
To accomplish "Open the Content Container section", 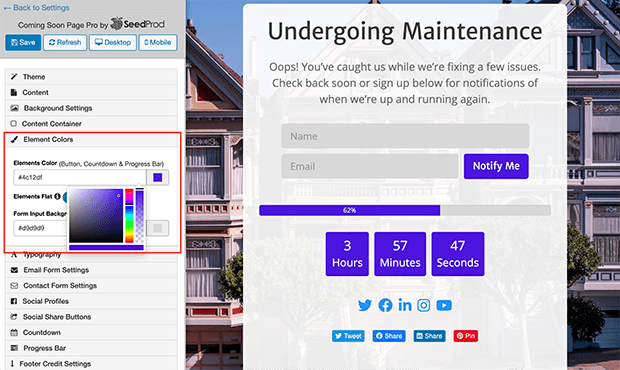I will (91, 124).
